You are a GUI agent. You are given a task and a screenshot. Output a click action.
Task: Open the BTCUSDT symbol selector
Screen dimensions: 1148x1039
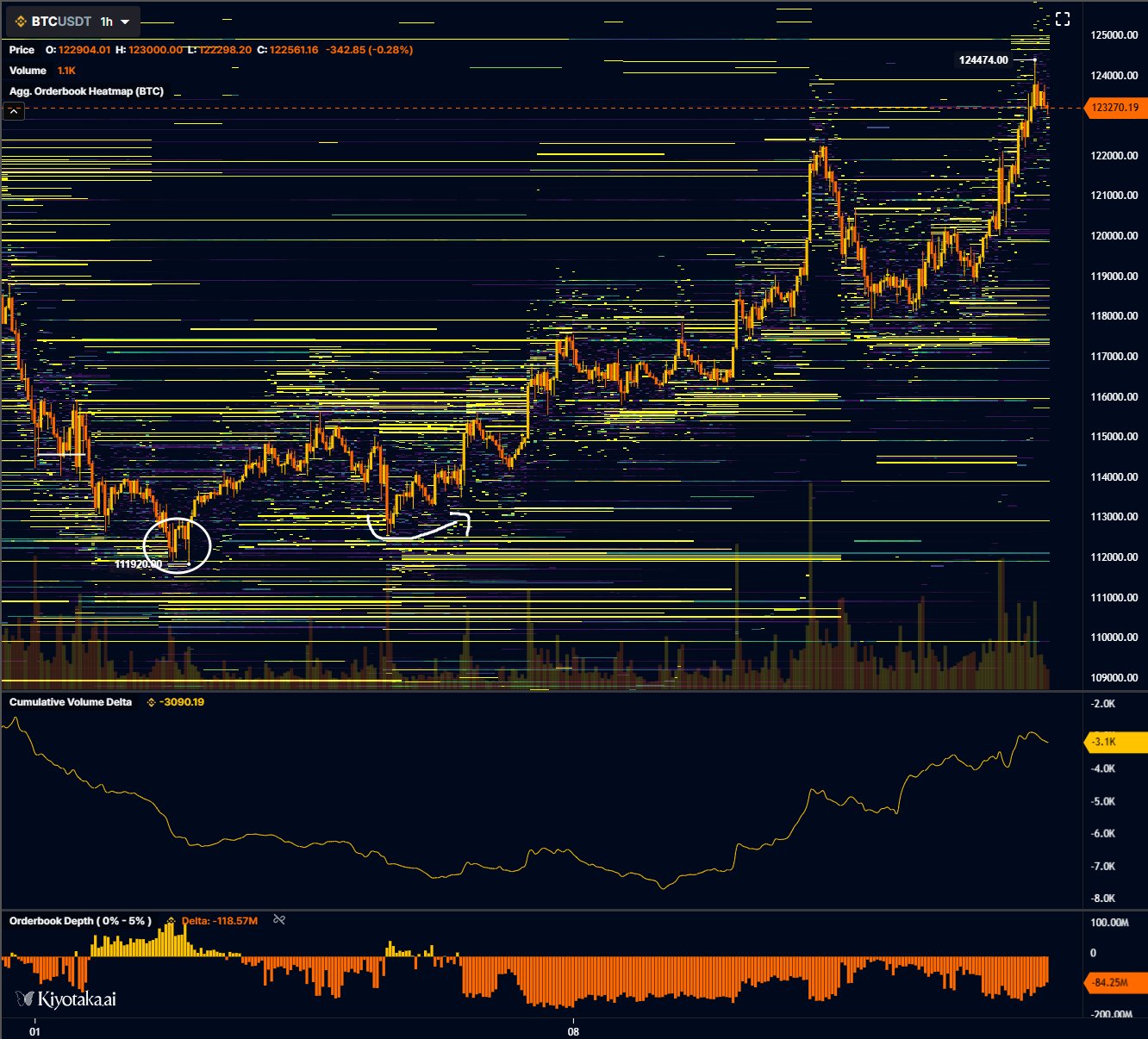coord(61,22)
